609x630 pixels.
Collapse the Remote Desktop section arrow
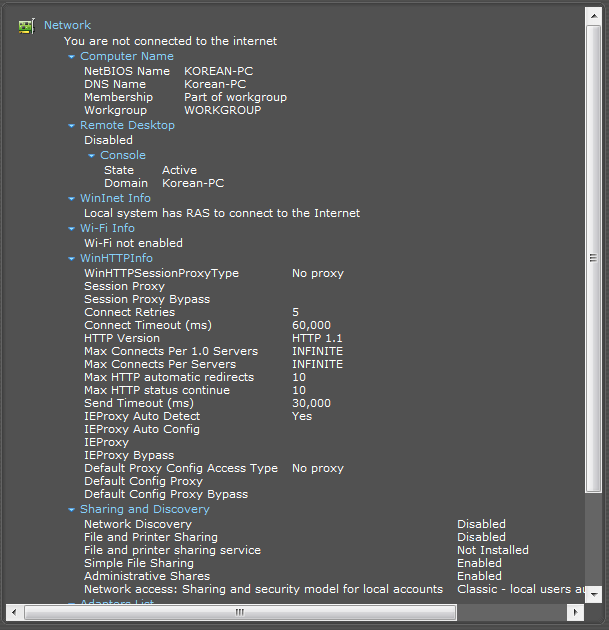pyautogui.click(x=72, y=126)
